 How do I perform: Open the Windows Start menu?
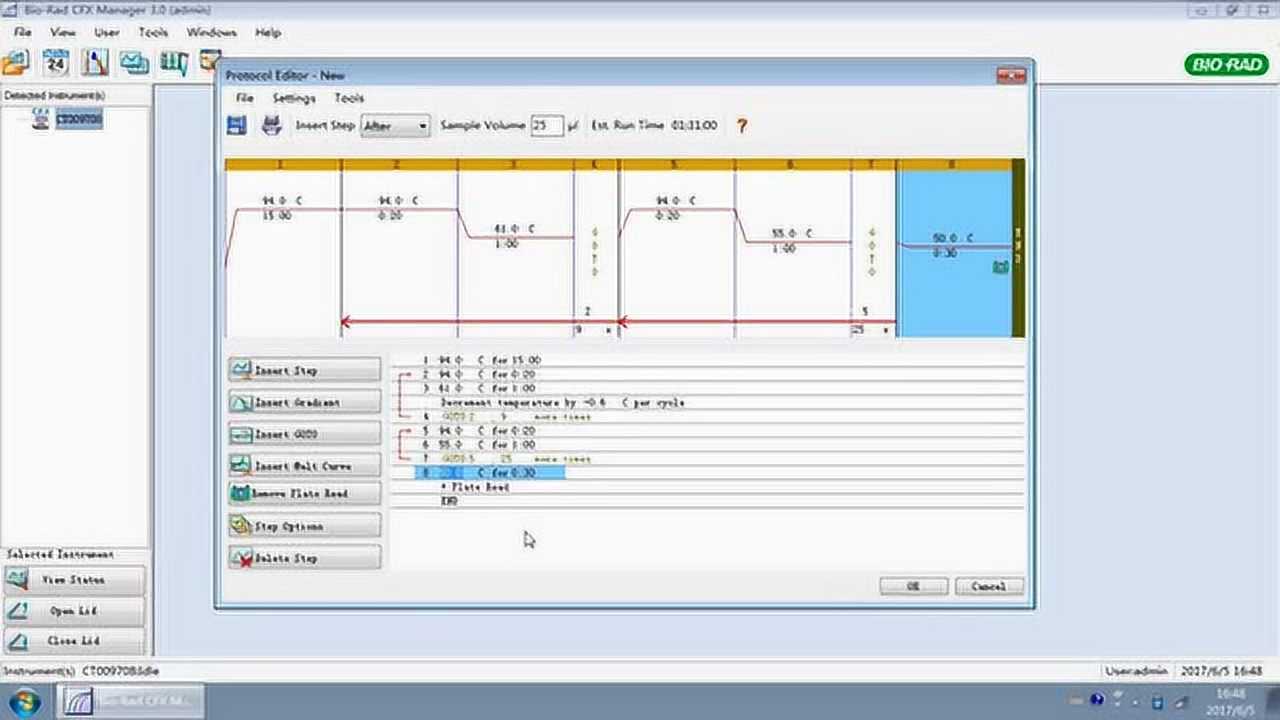[25, 701]
